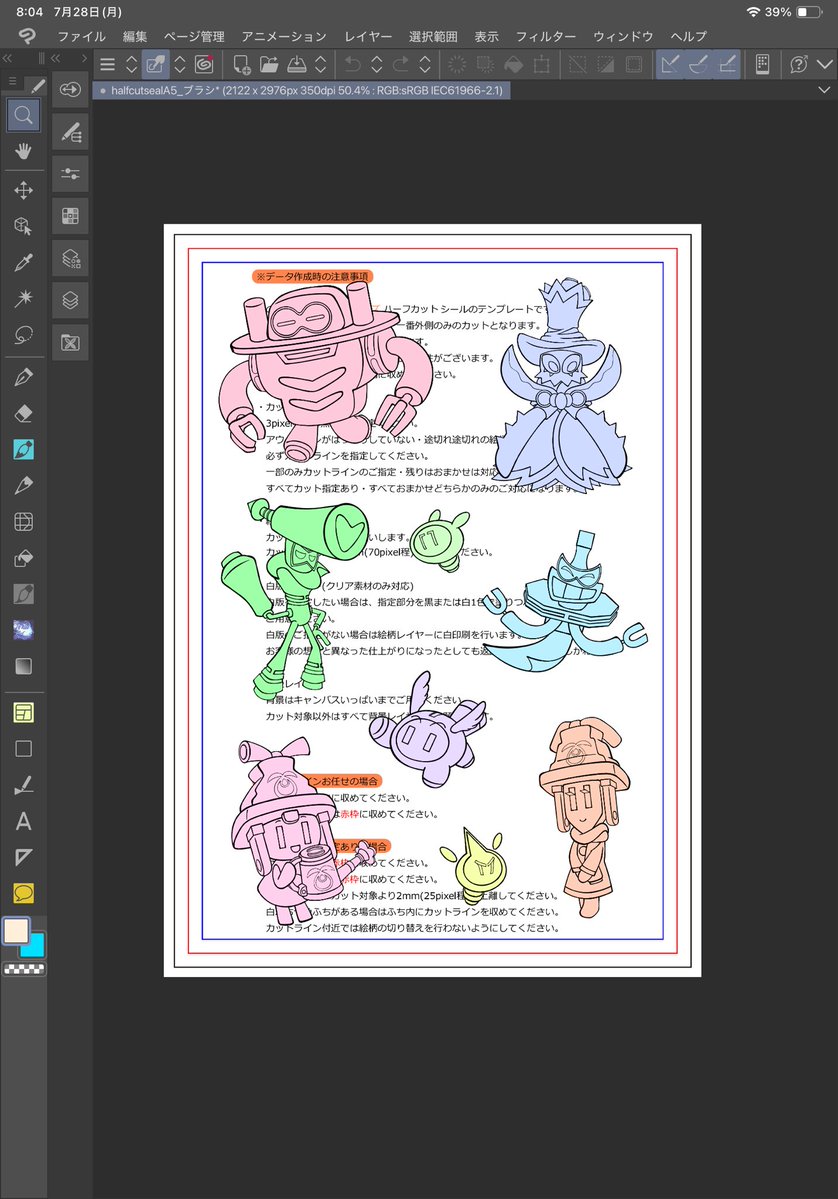Select the Eraser tool
Viewport: 838px width, 1199px height.
click(x=24, y=414)
